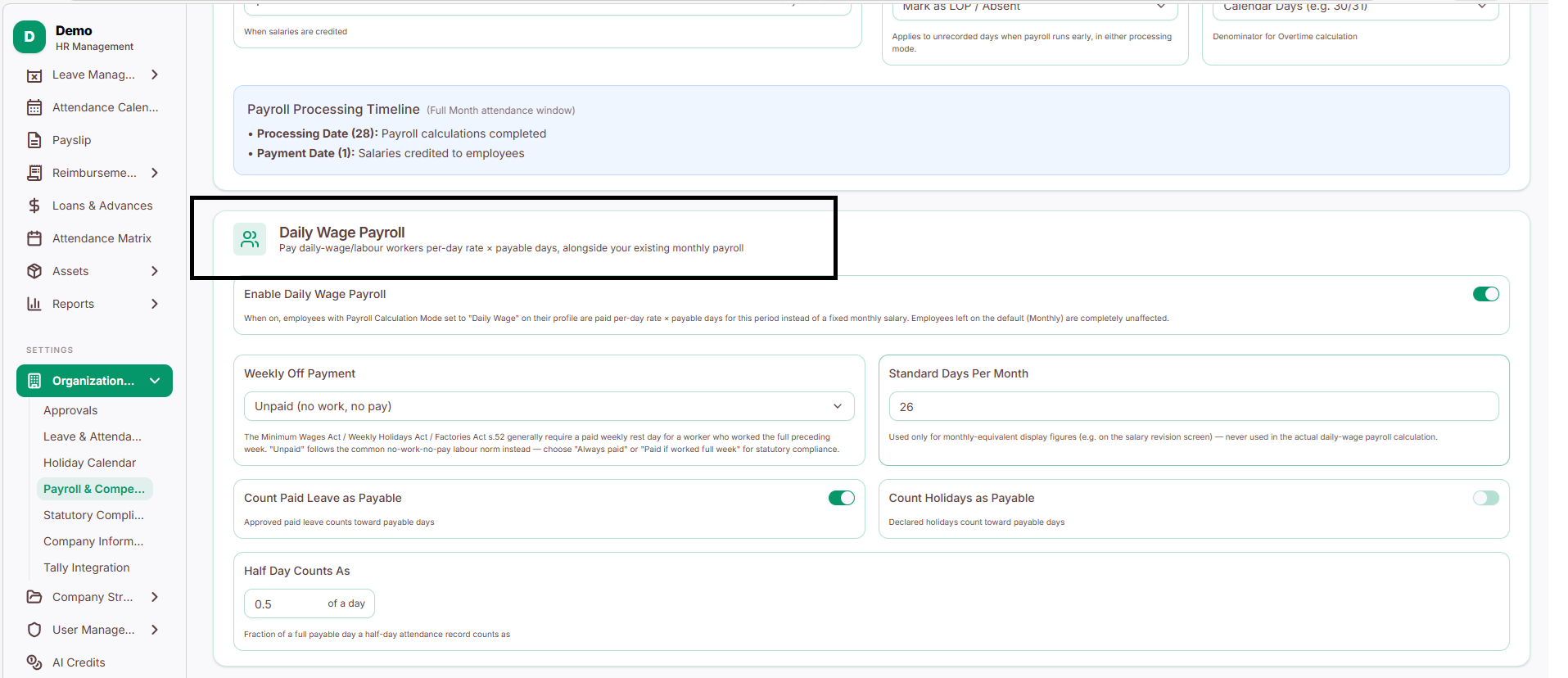The width and height of the screenshot is (1568, 678).
Task: Open Statutory Compliance settings item
Action: tap(93, 515)
